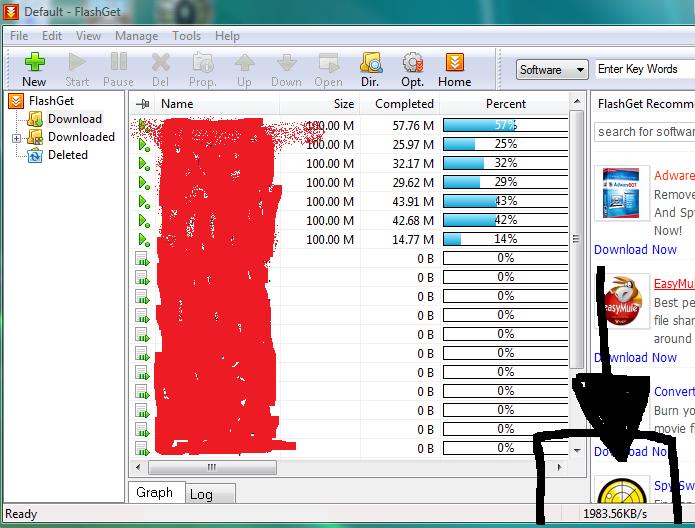Click the 25% progress bar
This screenshot has width=695, height=528.
click(x=506, y=144)
